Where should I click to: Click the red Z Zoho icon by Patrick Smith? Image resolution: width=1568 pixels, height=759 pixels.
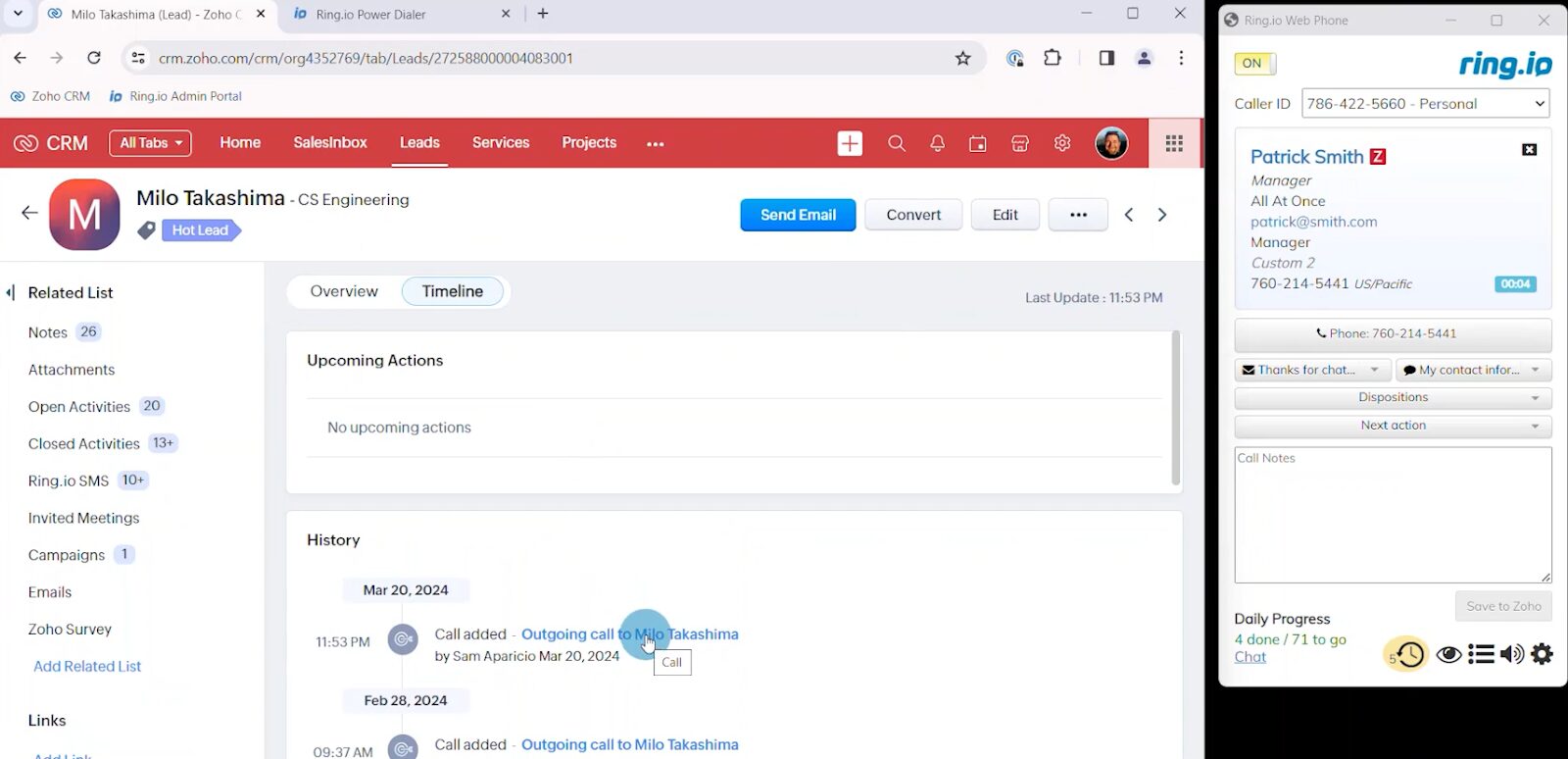1377,157
